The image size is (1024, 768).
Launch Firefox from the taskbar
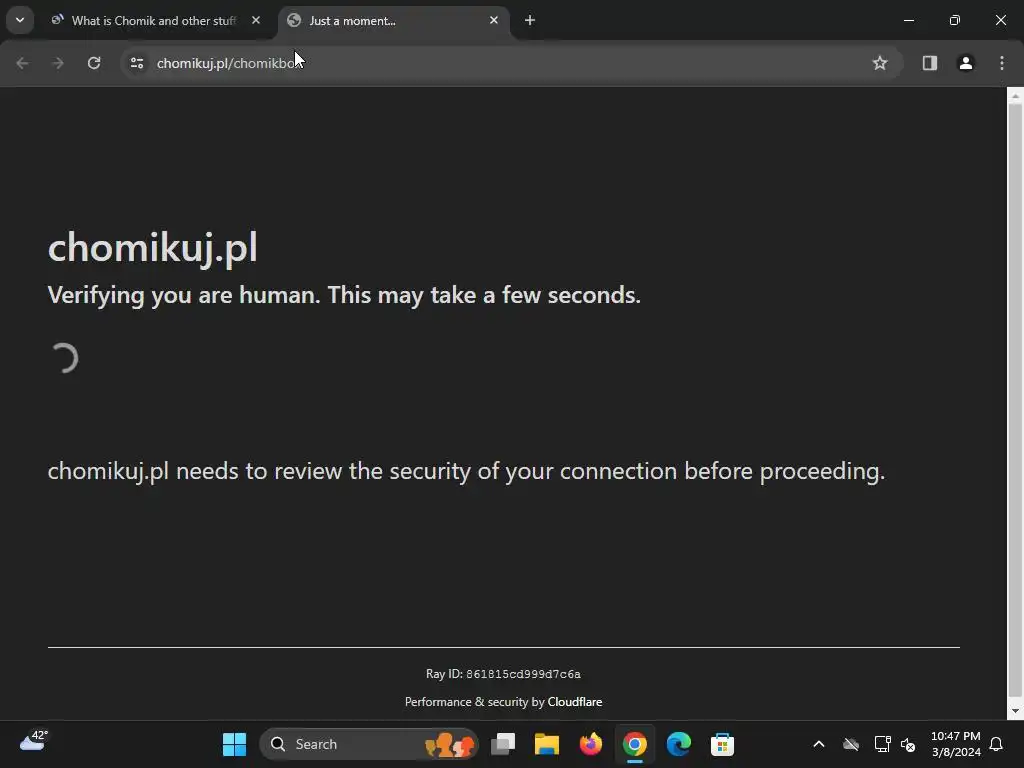click(590, 744)
